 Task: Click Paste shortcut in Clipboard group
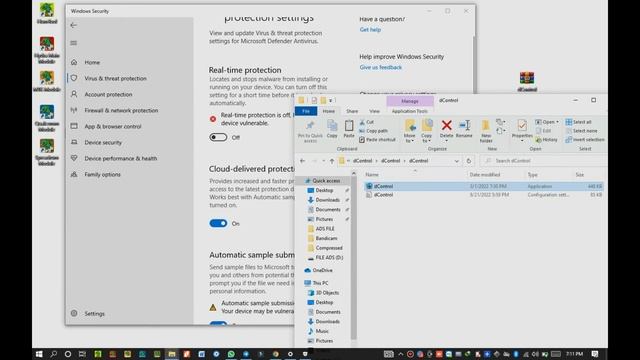pos(378,140)
